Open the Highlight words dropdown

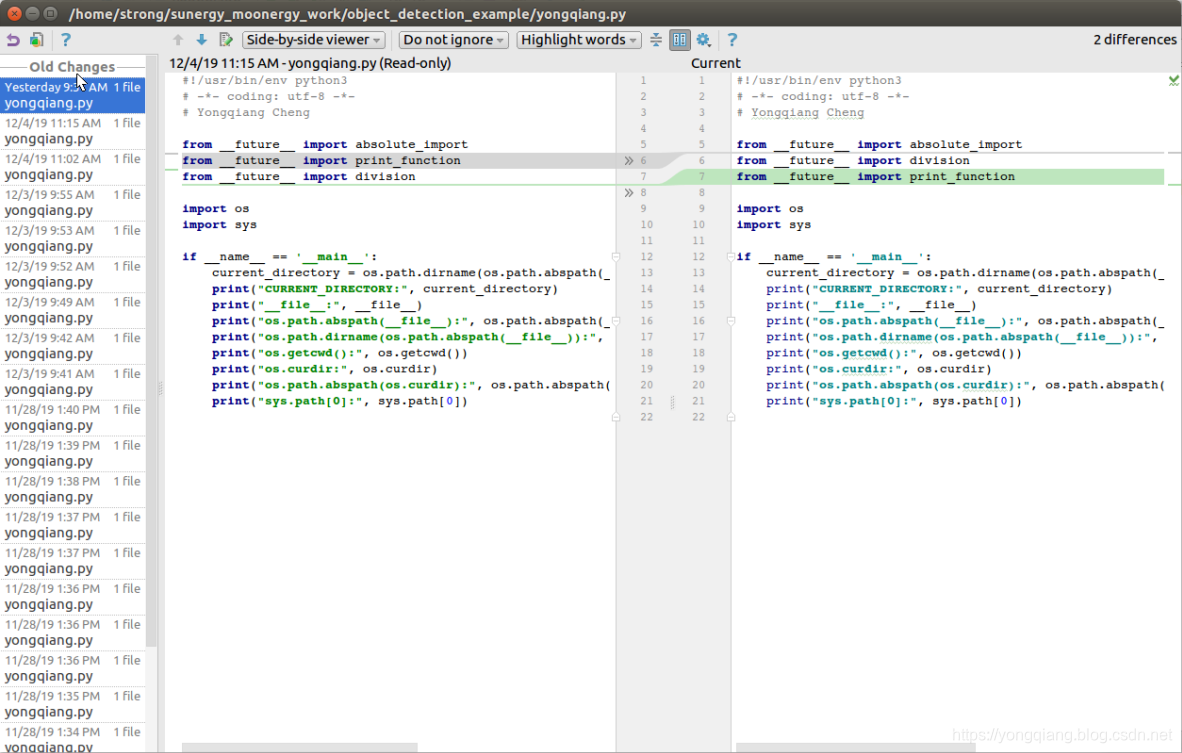pyautogui.click(x=578, y=39)
